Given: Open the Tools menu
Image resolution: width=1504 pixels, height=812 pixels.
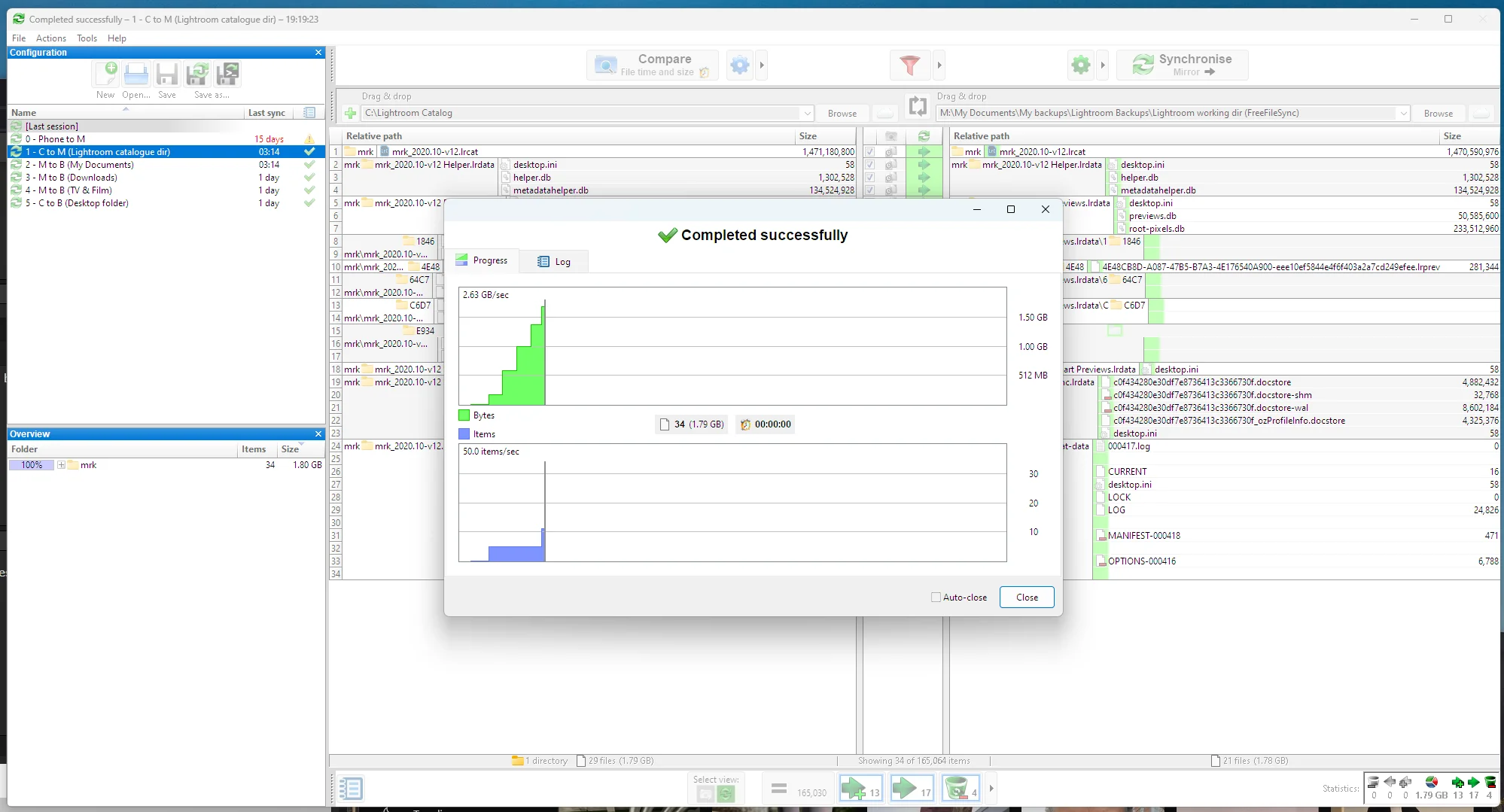Looking at the screenshot, I should coord(87,38).
